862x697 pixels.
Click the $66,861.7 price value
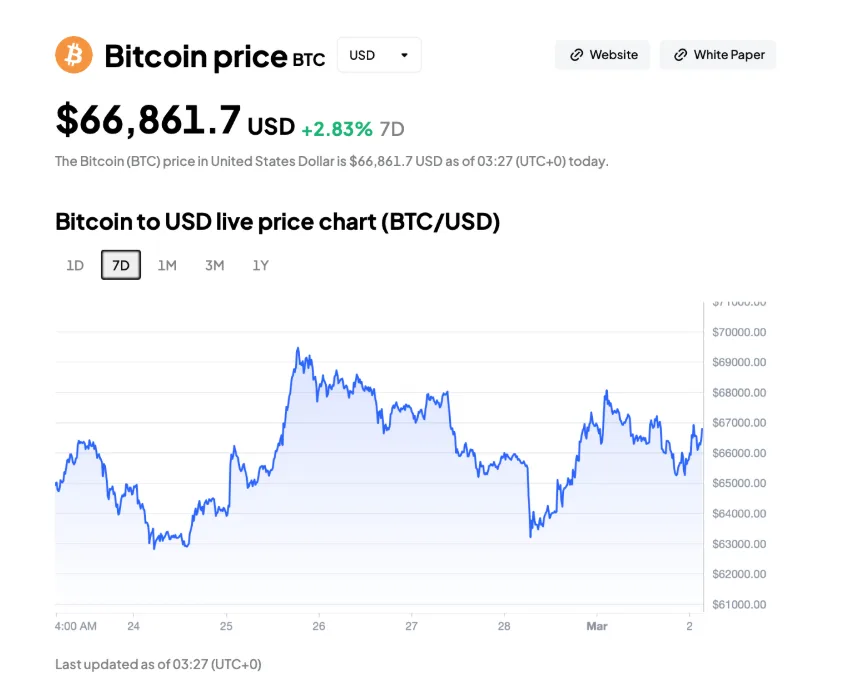pos(148,120)
